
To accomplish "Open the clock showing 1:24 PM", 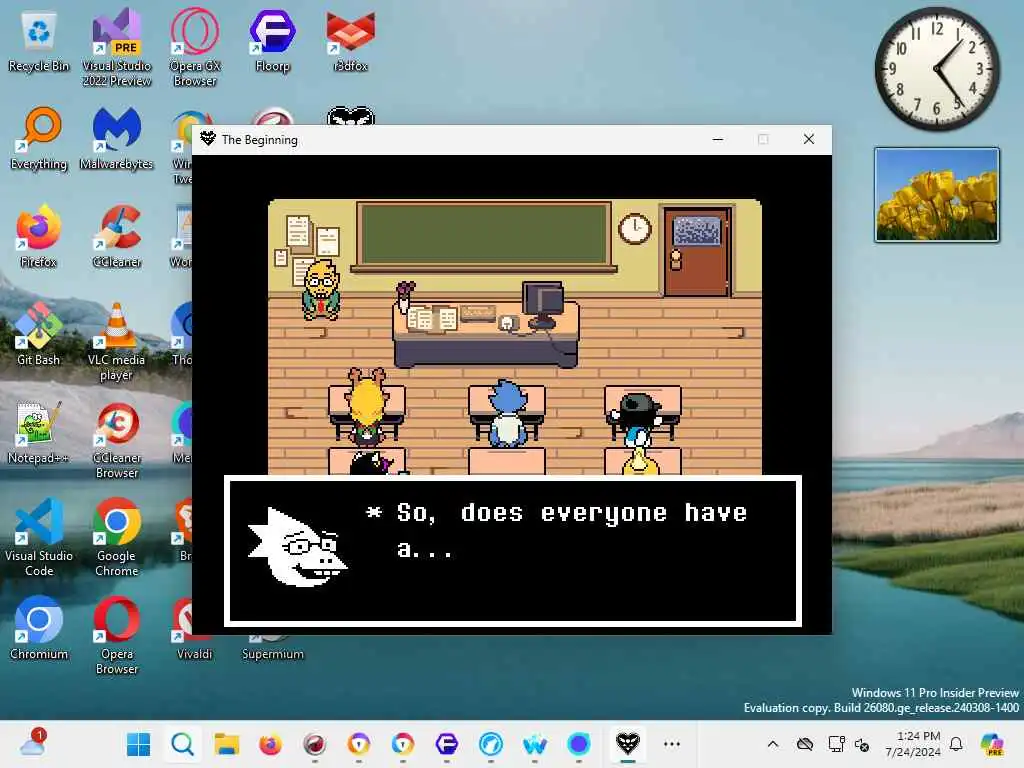I will (x=912, y=744).
